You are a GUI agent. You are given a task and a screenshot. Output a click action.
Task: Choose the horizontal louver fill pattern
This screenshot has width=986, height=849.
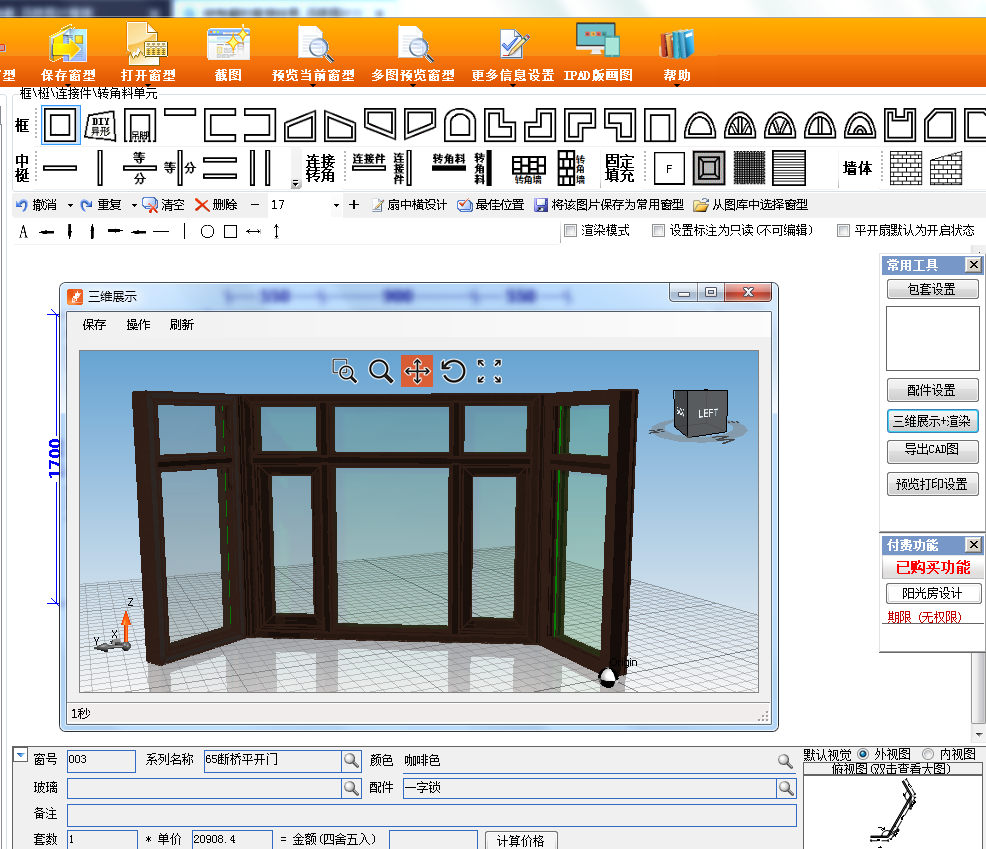coord(789,168)
